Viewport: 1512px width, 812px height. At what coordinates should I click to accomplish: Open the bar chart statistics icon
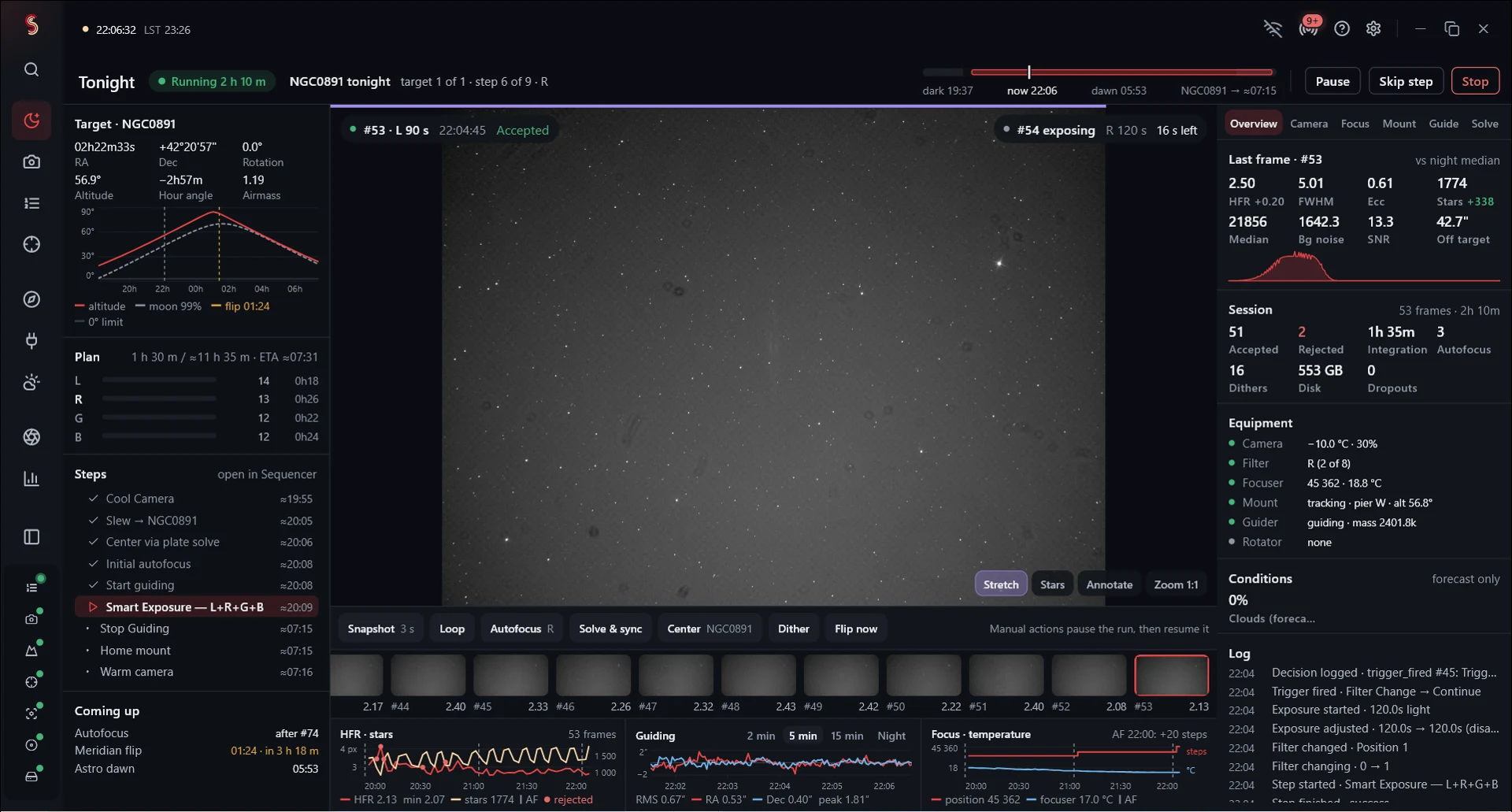31,479
